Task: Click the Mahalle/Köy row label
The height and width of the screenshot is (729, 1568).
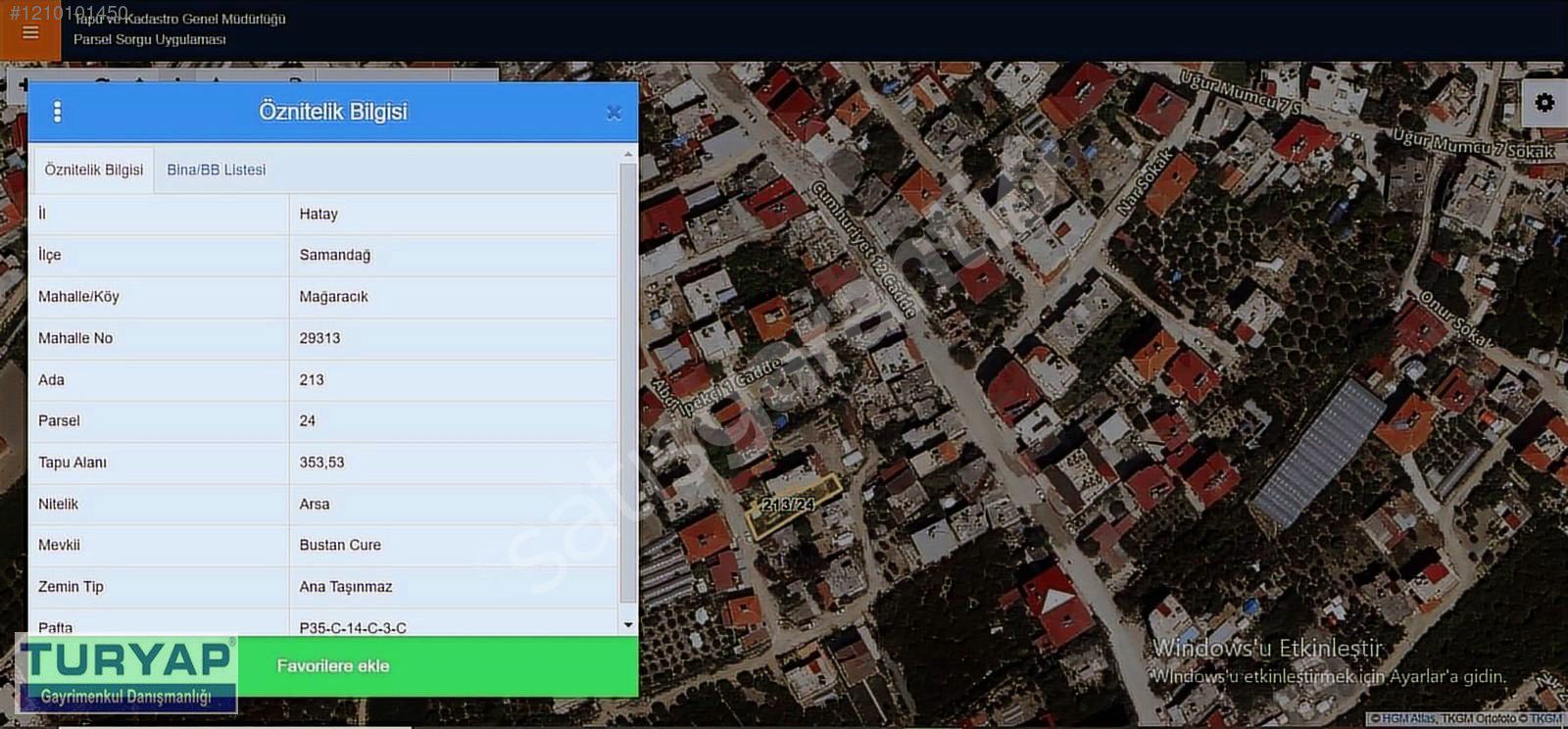Action: (x=78, y=297)
